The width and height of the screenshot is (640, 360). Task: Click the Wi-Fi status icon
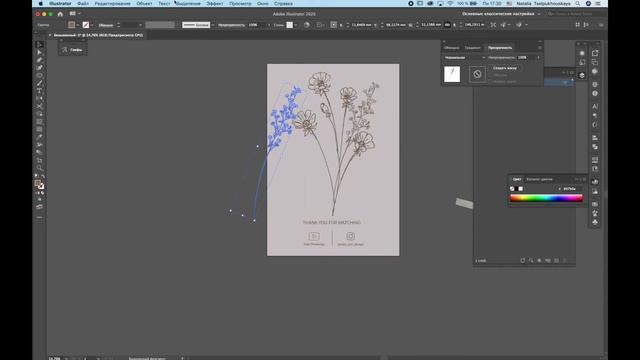coord(450,3)
